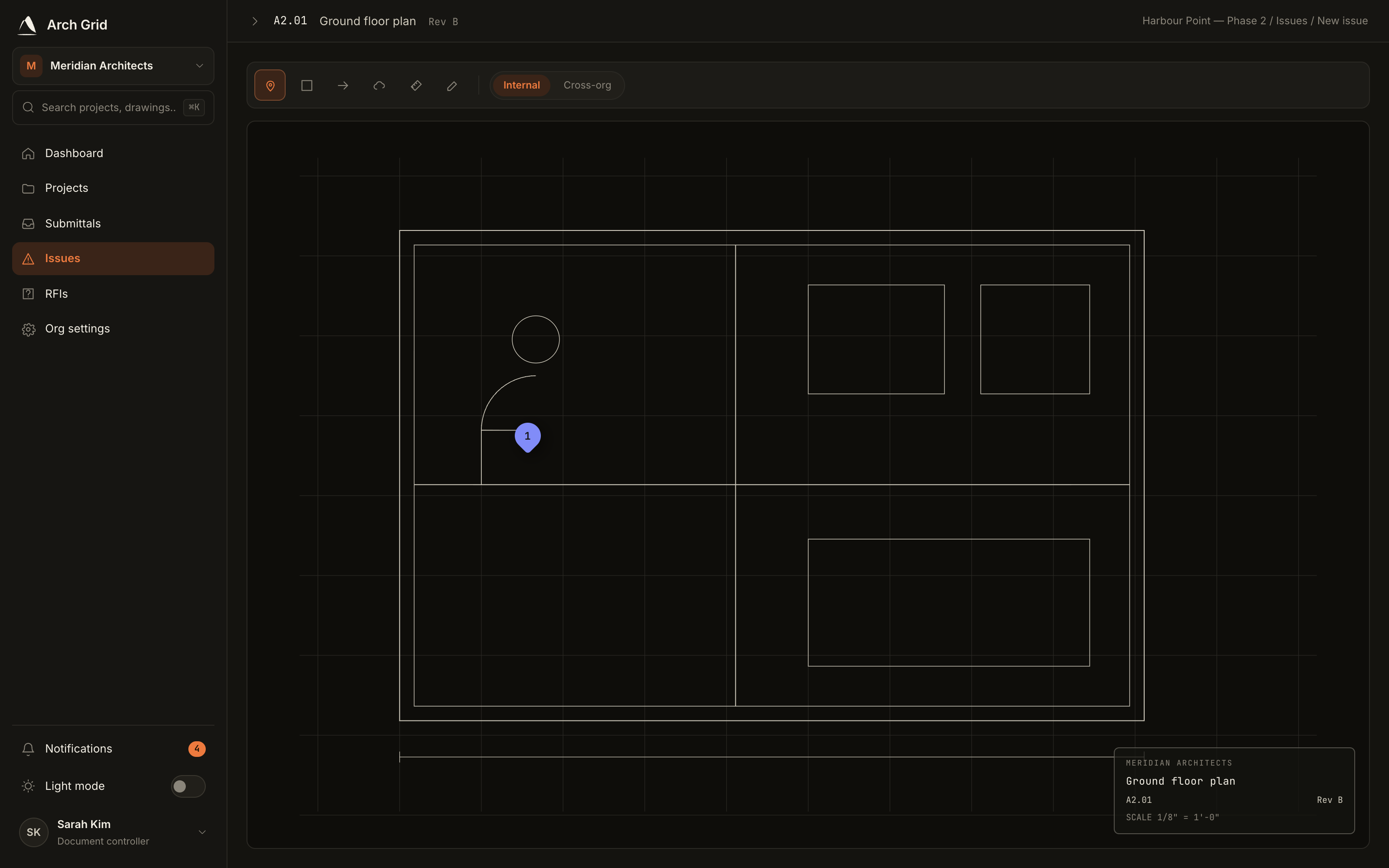Click MERIDIAN ARCHITECTS in the title block

pos(1179,763)
